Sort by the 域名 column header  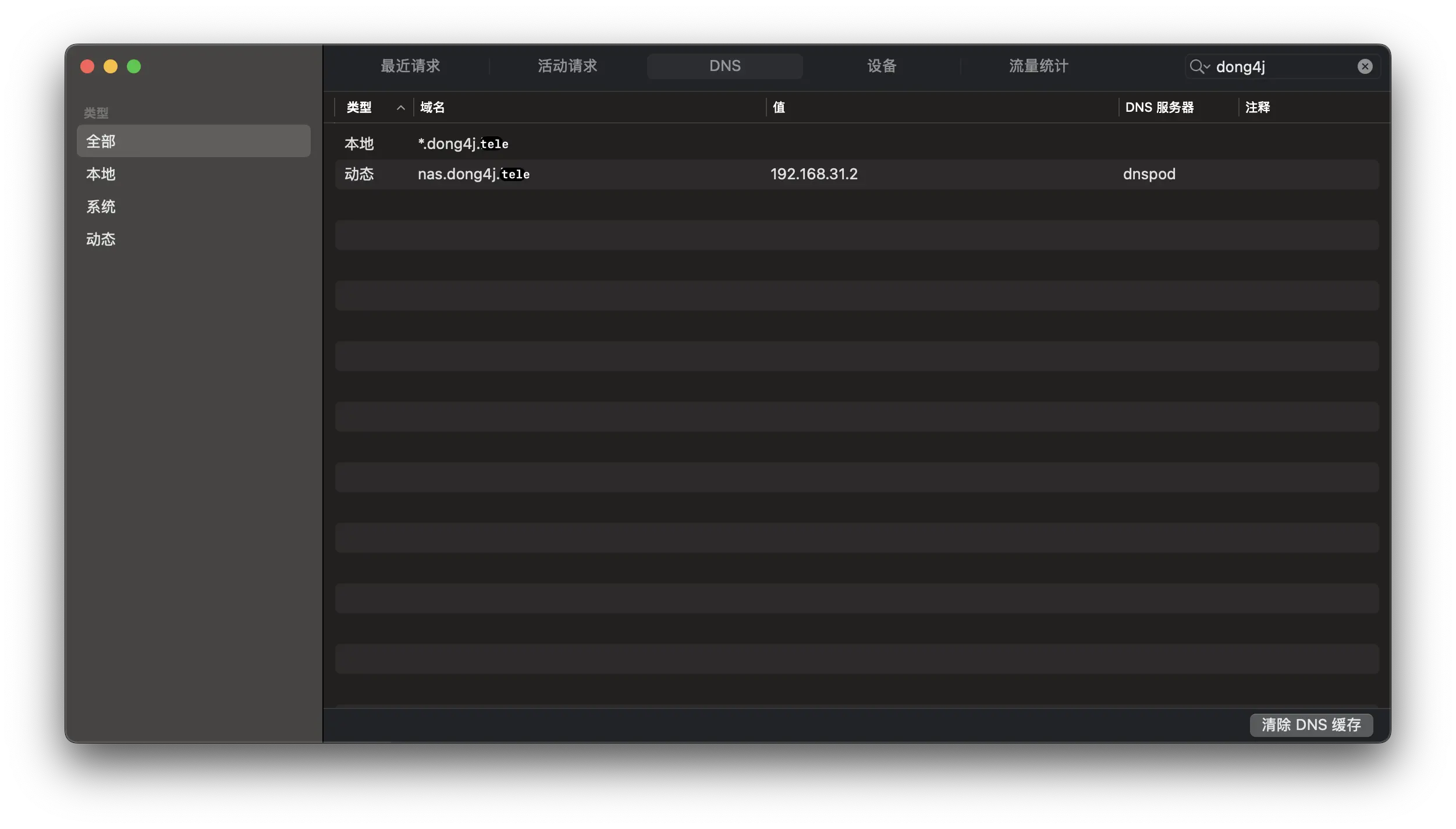click(432, 108)
